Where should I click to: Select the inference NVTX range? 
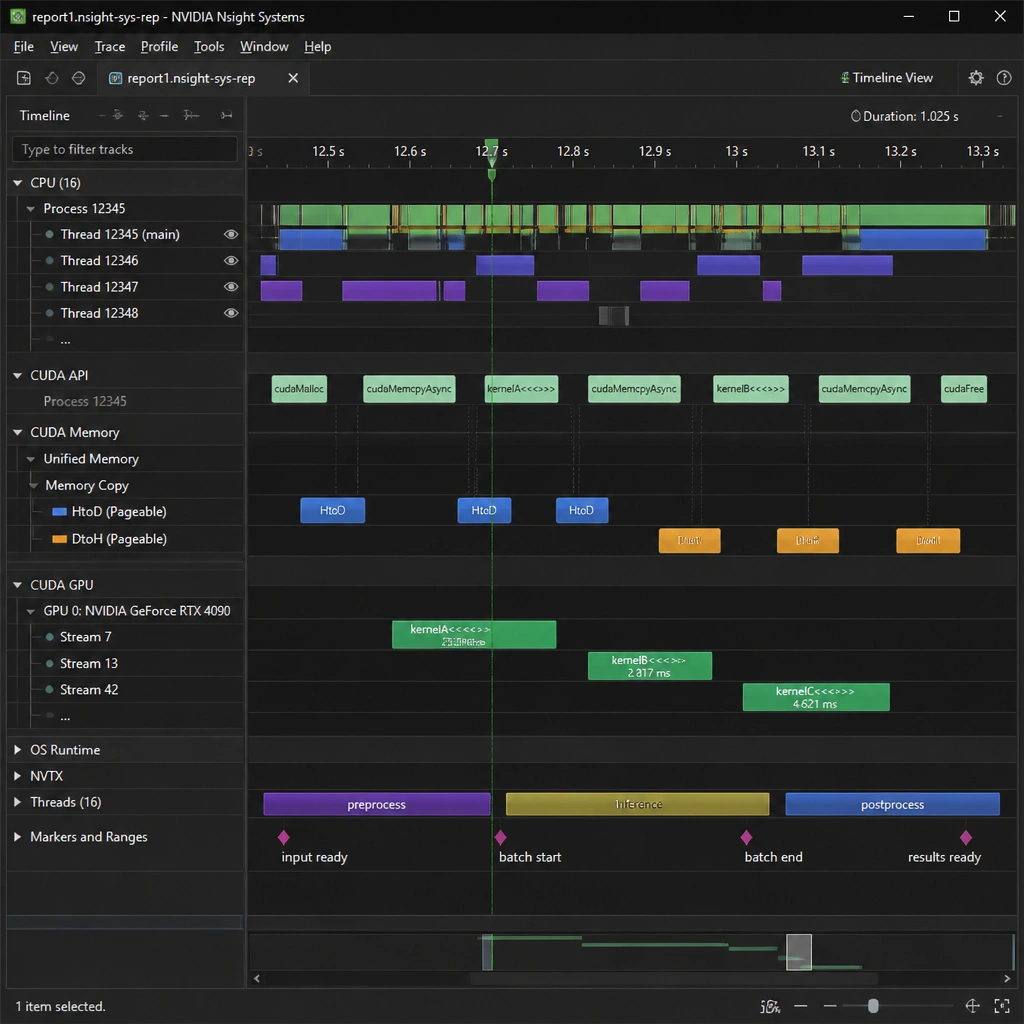(637, 804)
